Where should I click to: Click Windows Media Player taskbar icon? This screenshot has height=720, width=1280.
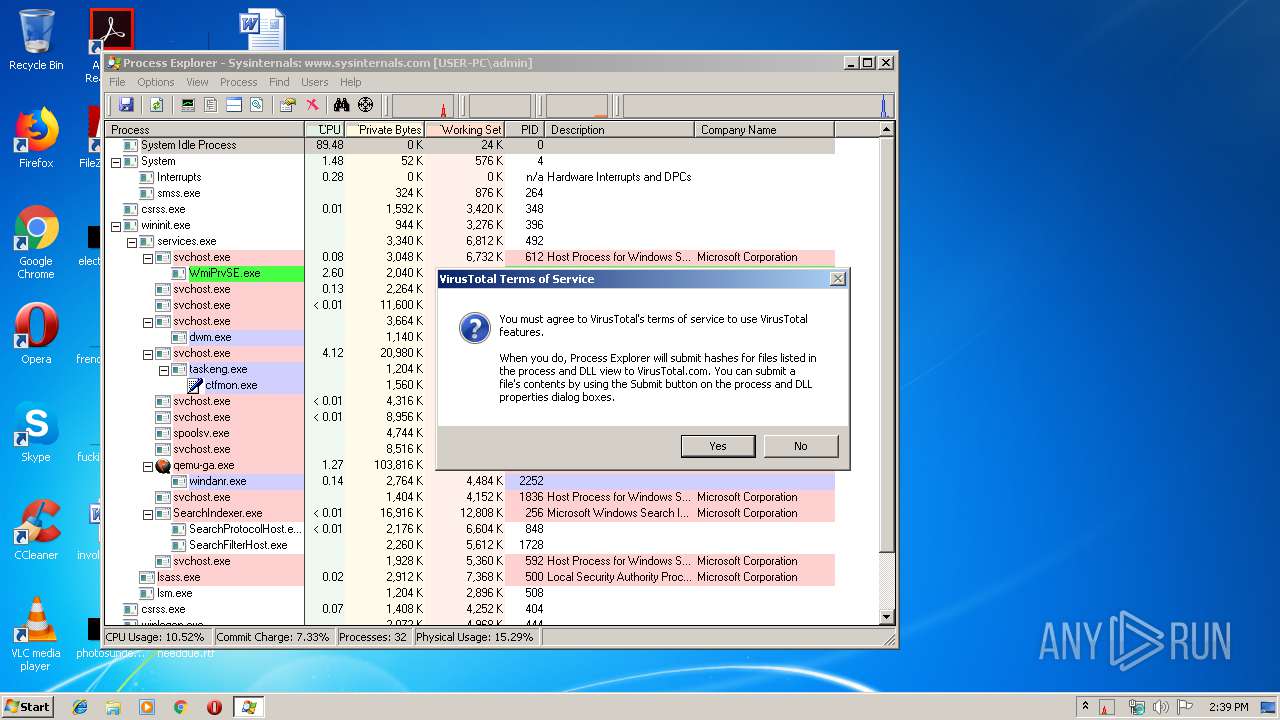point(147,707)
